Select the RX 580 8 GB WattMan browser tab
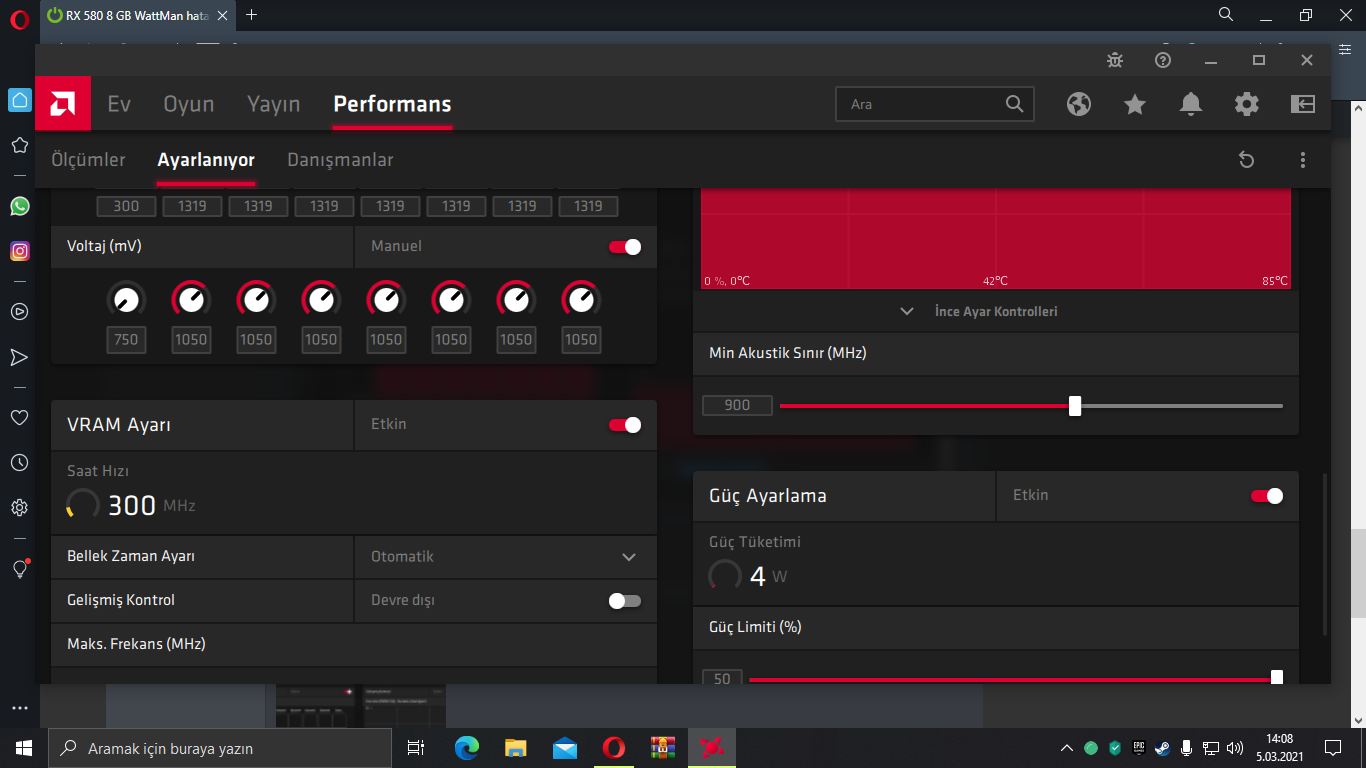The width and height of the screenshot is (1366, 768). 139,16
